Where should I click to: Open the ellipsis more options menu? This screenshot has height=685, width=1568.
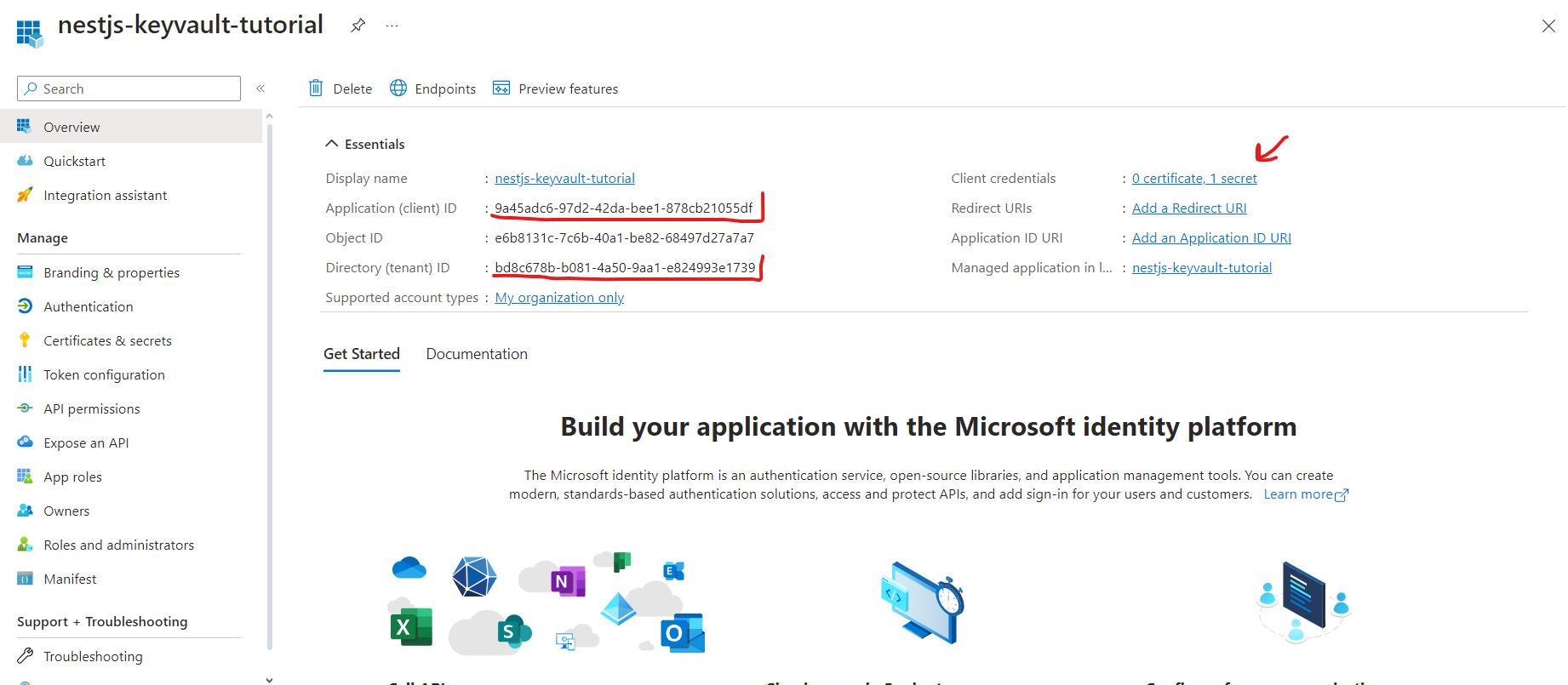point(392,26)
